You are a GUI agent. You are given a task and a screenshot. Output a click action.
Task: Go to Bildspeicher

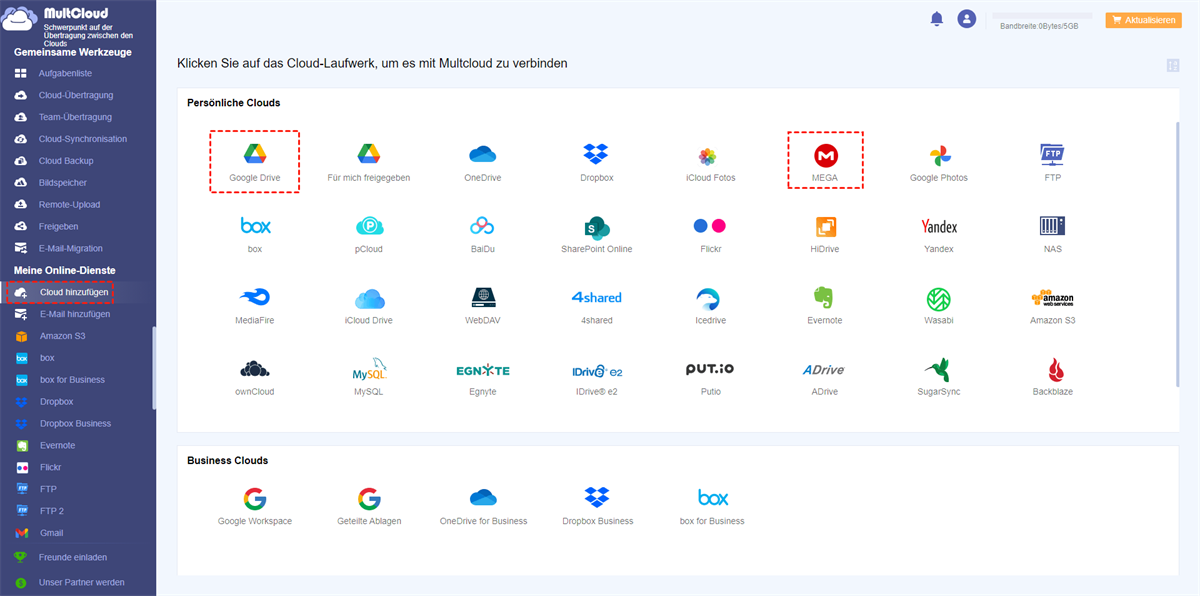[x=62, y=183]
